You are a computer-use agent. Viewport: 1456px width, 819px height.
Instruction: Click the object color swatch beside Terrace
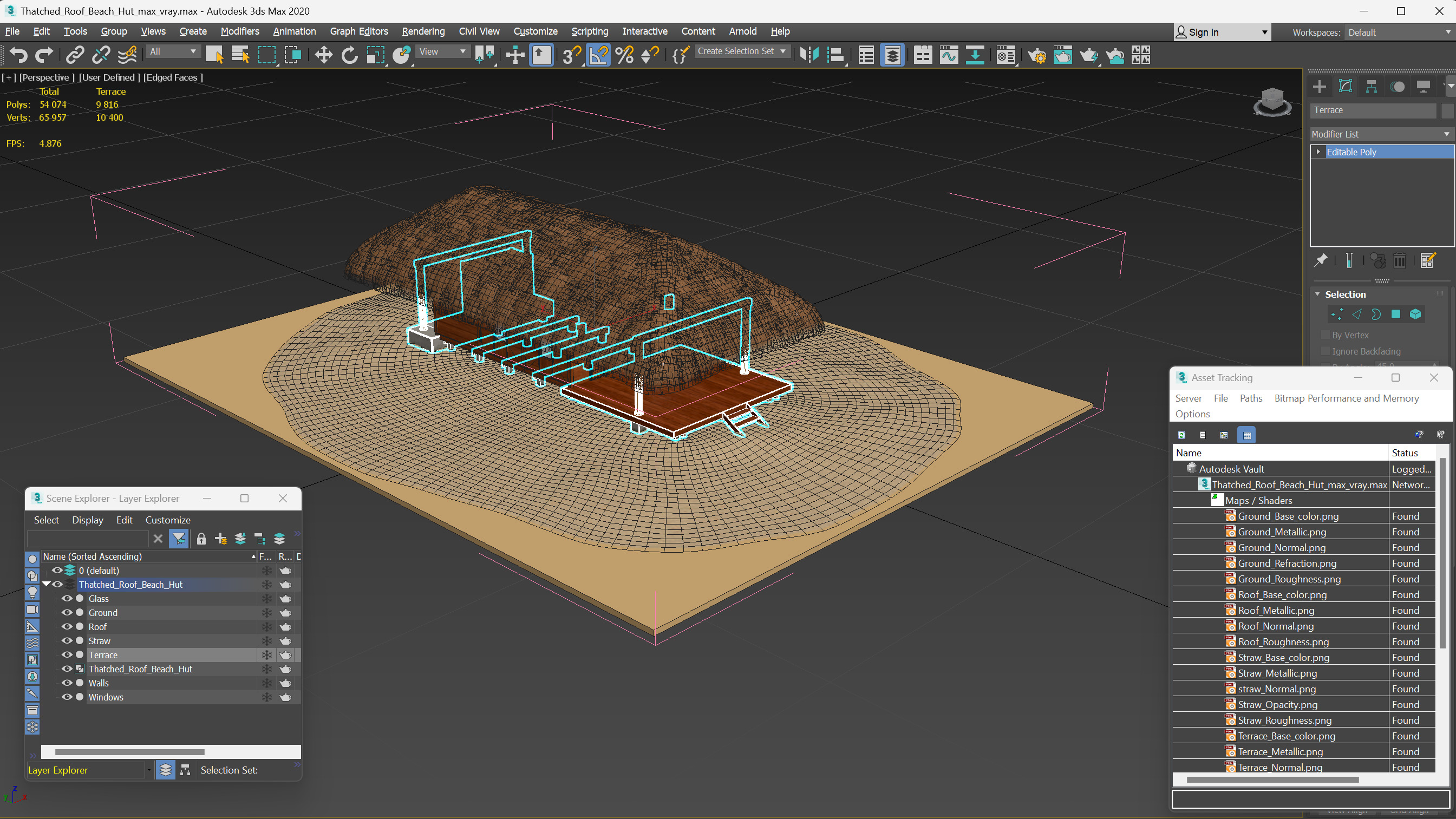1446,110
